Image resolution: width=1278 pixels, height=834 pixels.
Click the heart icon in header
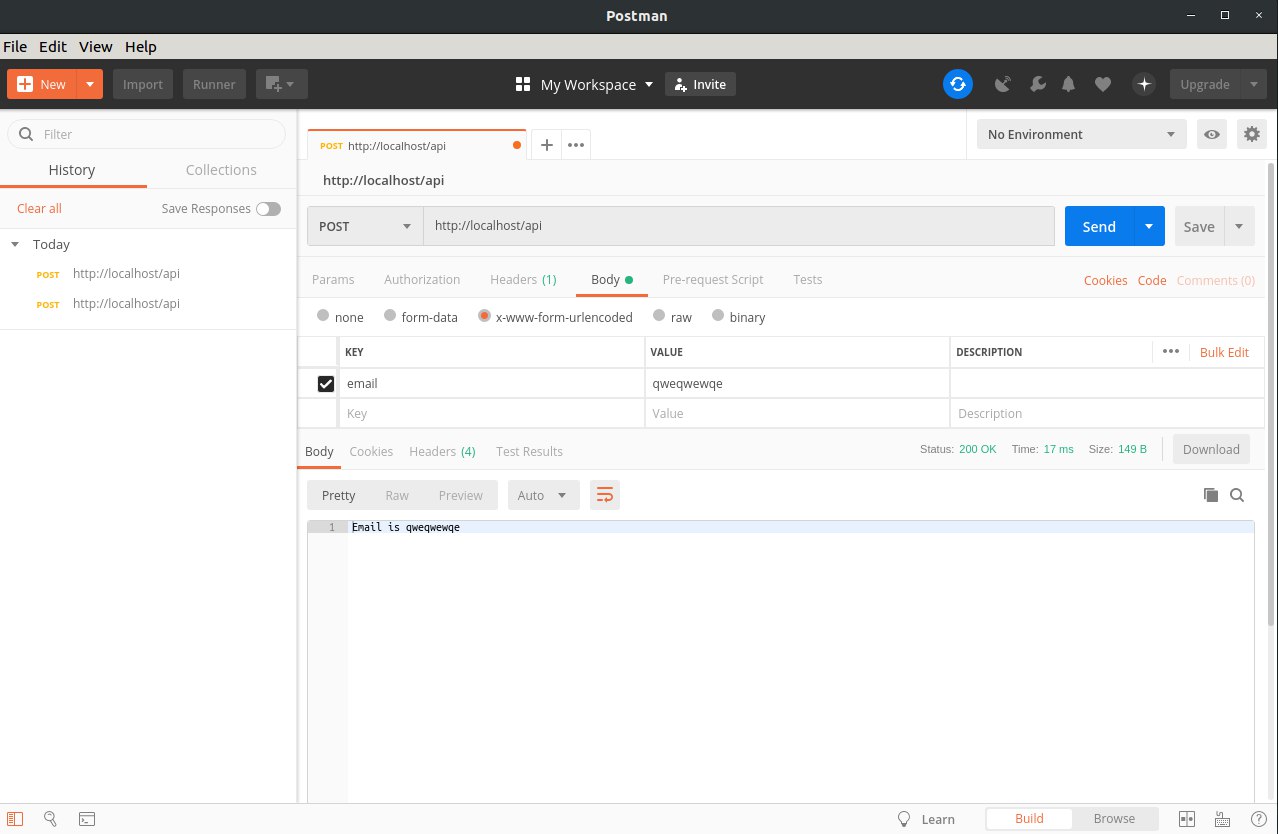click(1102, 85)
